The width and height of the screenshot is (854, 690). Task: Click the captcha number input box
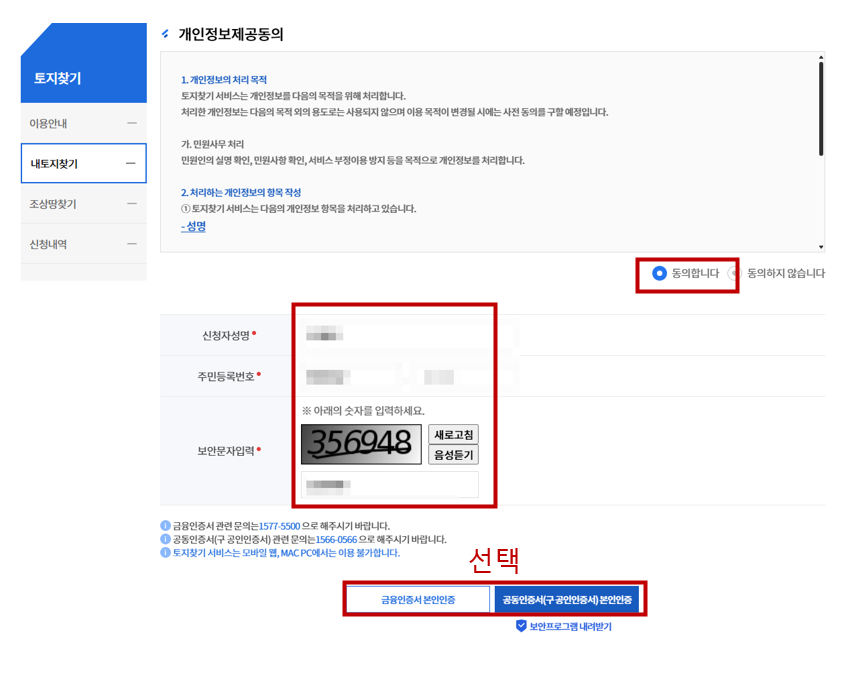pyautogui.click(x=390, y=485)
